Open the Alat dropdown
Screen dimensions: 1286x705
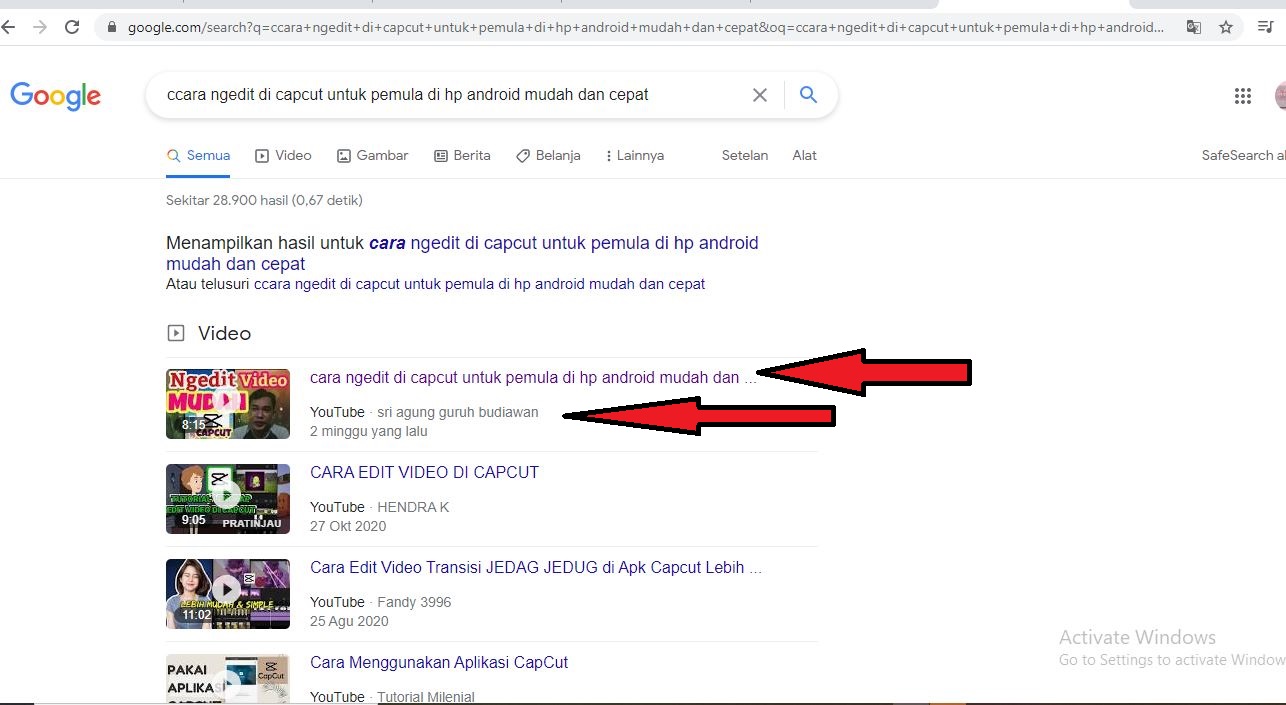[x=804, y=155]
